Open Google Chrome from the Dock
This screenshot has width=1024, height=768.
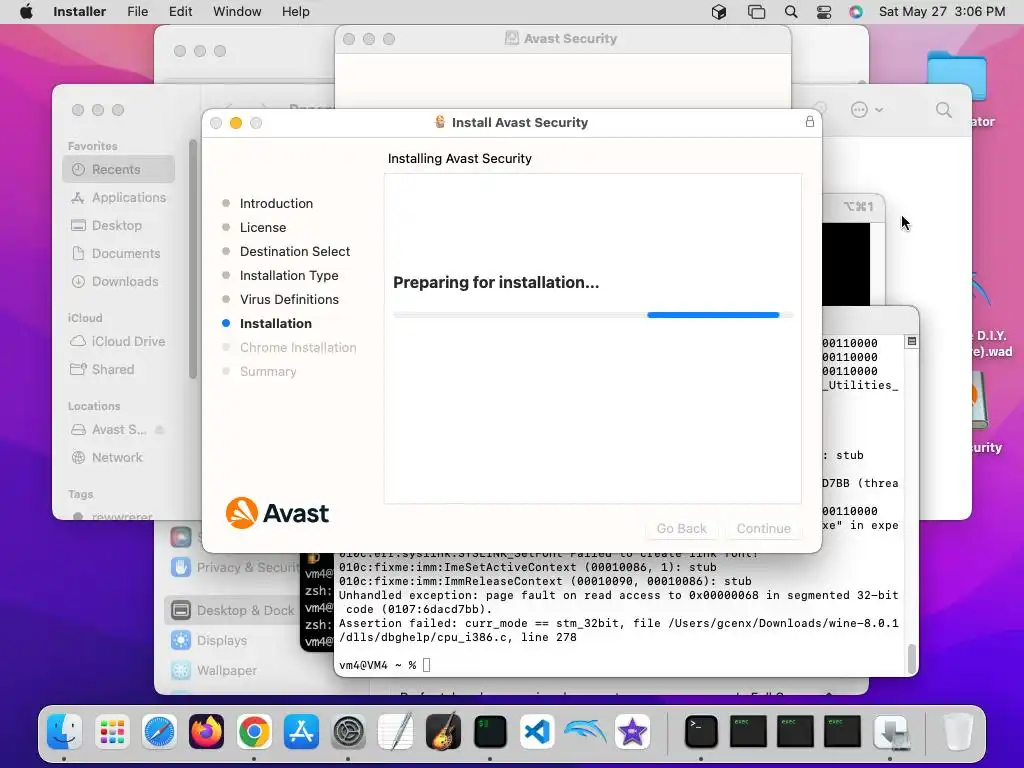pyautogui.click(x=254, y=731)
